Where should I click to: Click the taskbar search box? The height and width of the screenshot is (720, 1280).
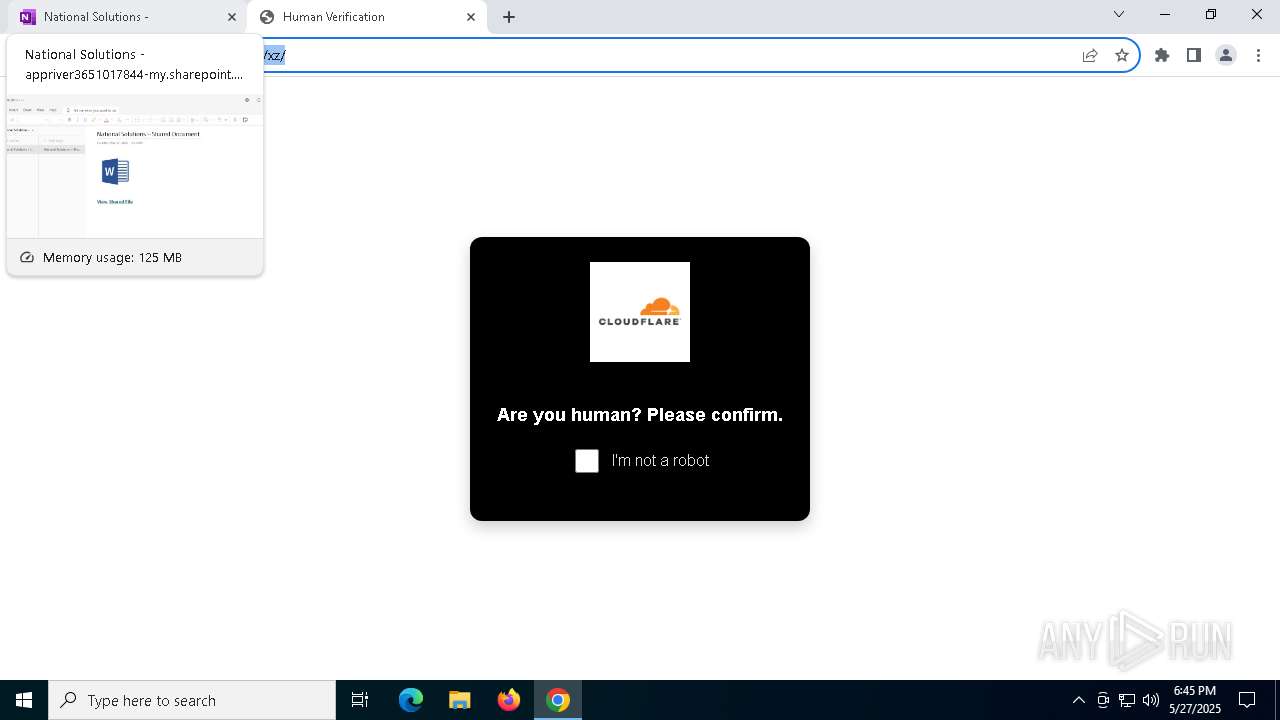pyautogui.click(x=192, y=700)
